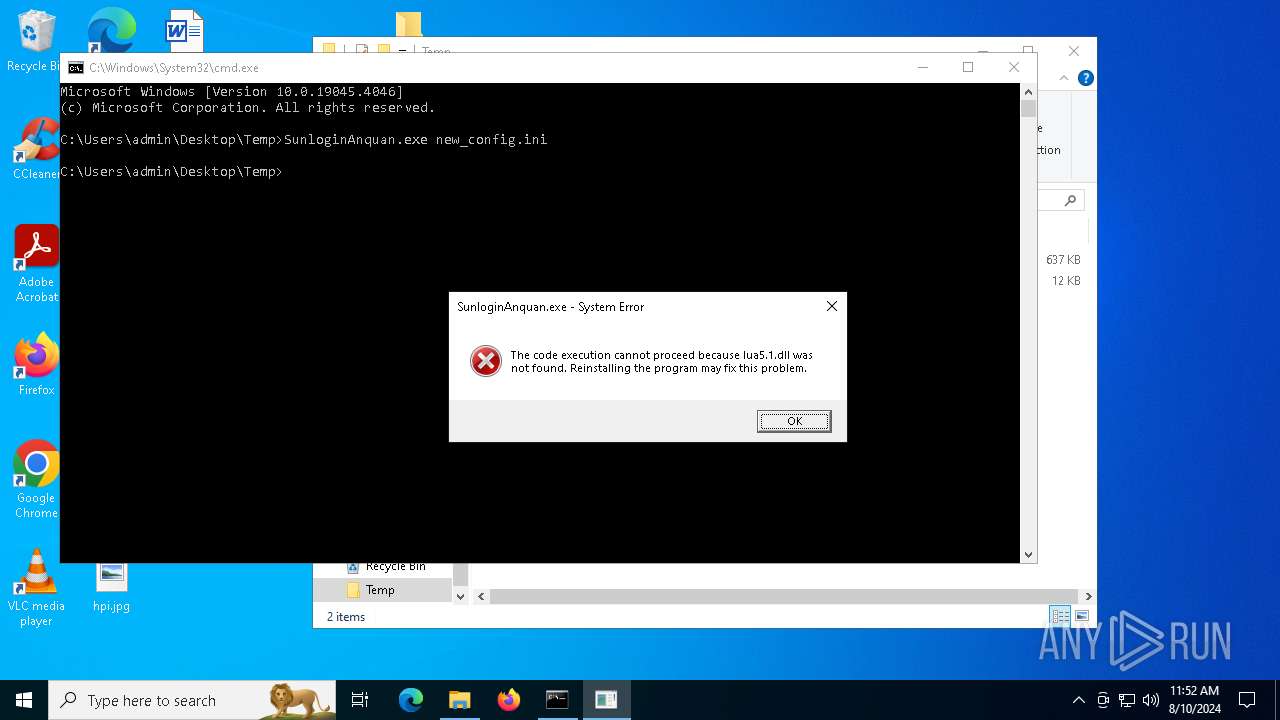Launch the Firefox desktop shortcut

pos(36,365)
